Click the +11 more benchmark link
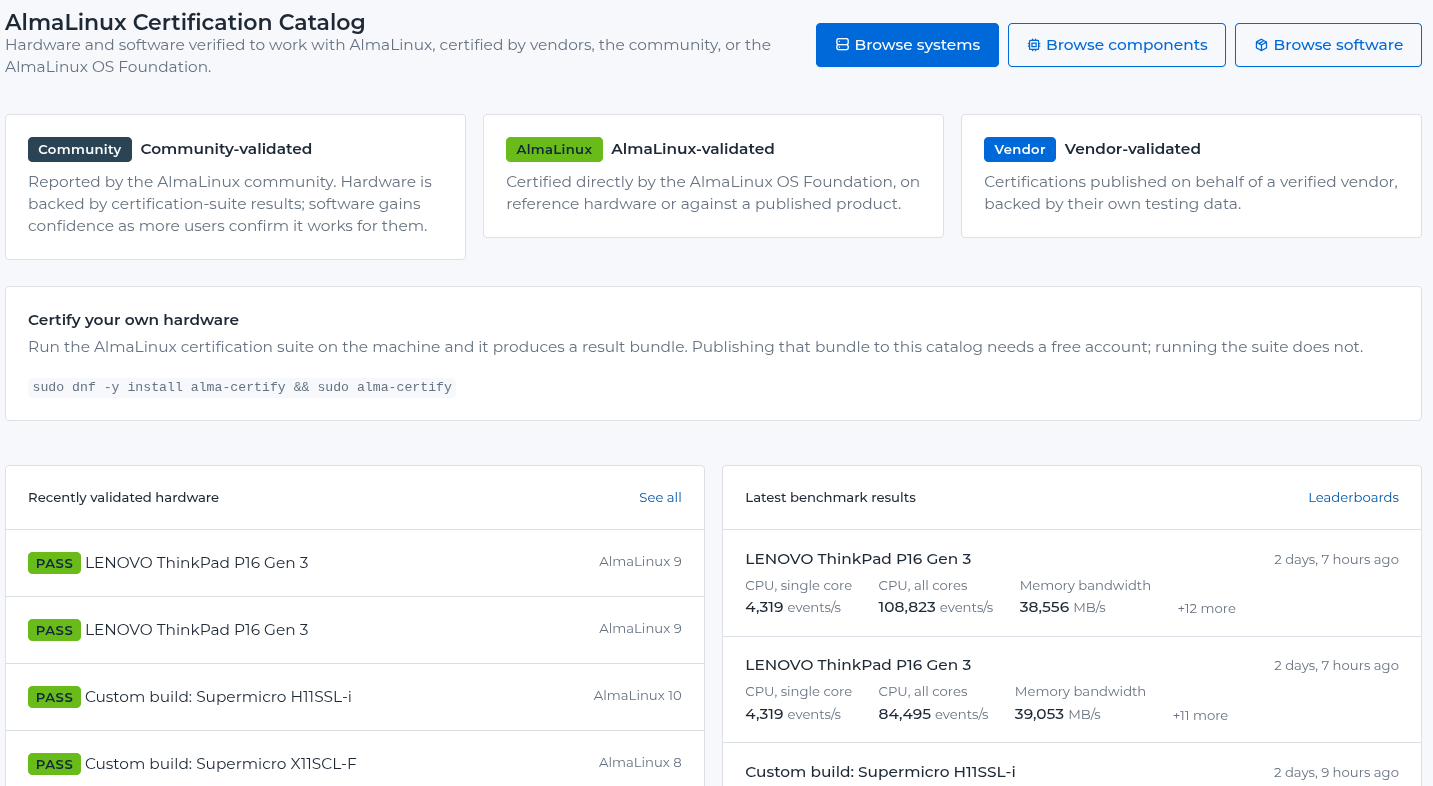1433x786 pixels. [1200, 715]
